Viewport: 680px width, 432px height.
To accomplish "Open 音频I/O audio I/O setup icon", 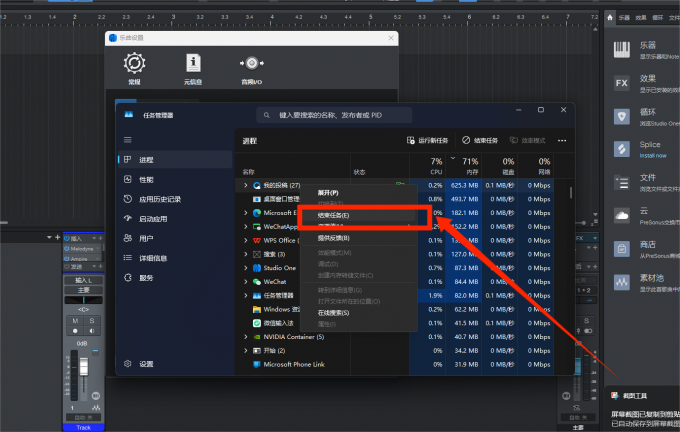I will [252, 63].
